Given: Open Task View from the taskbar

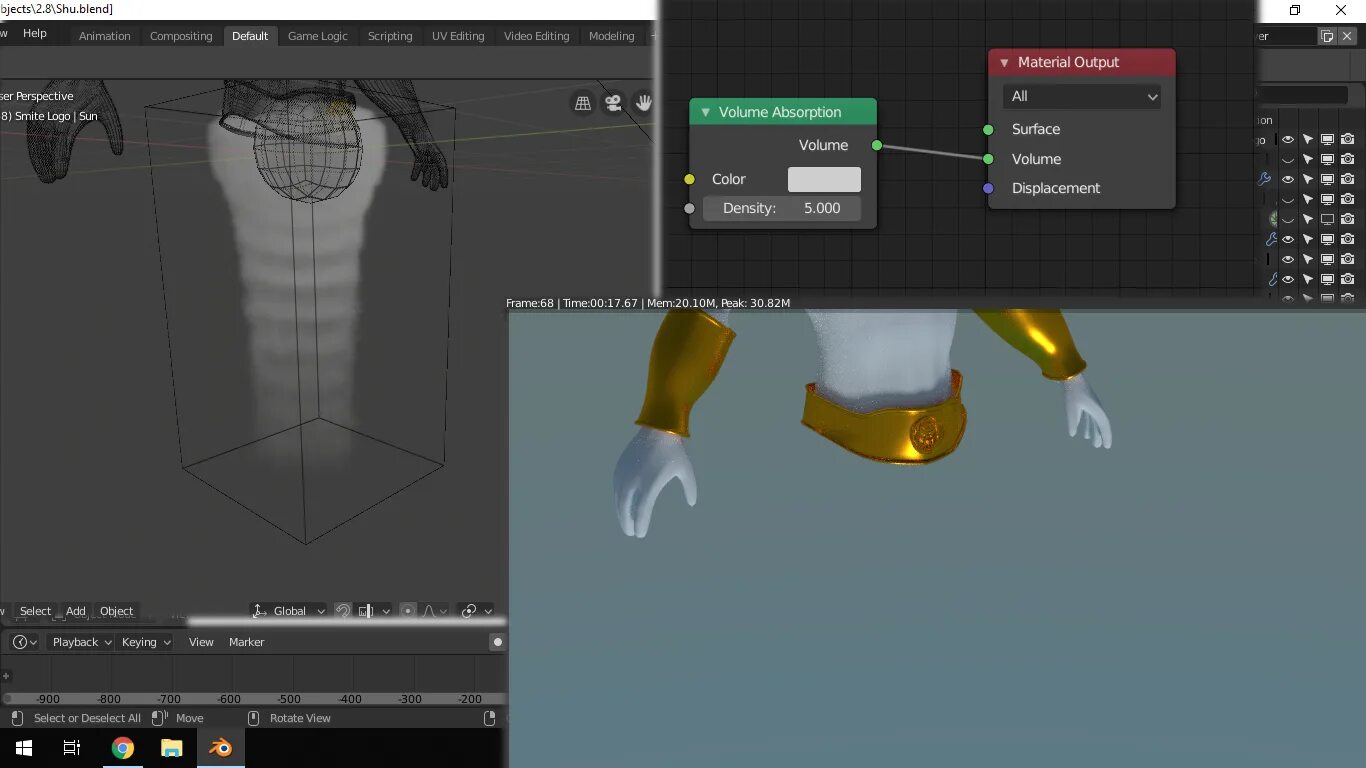Looking at the screenshot, I should [x=72, y=748].
